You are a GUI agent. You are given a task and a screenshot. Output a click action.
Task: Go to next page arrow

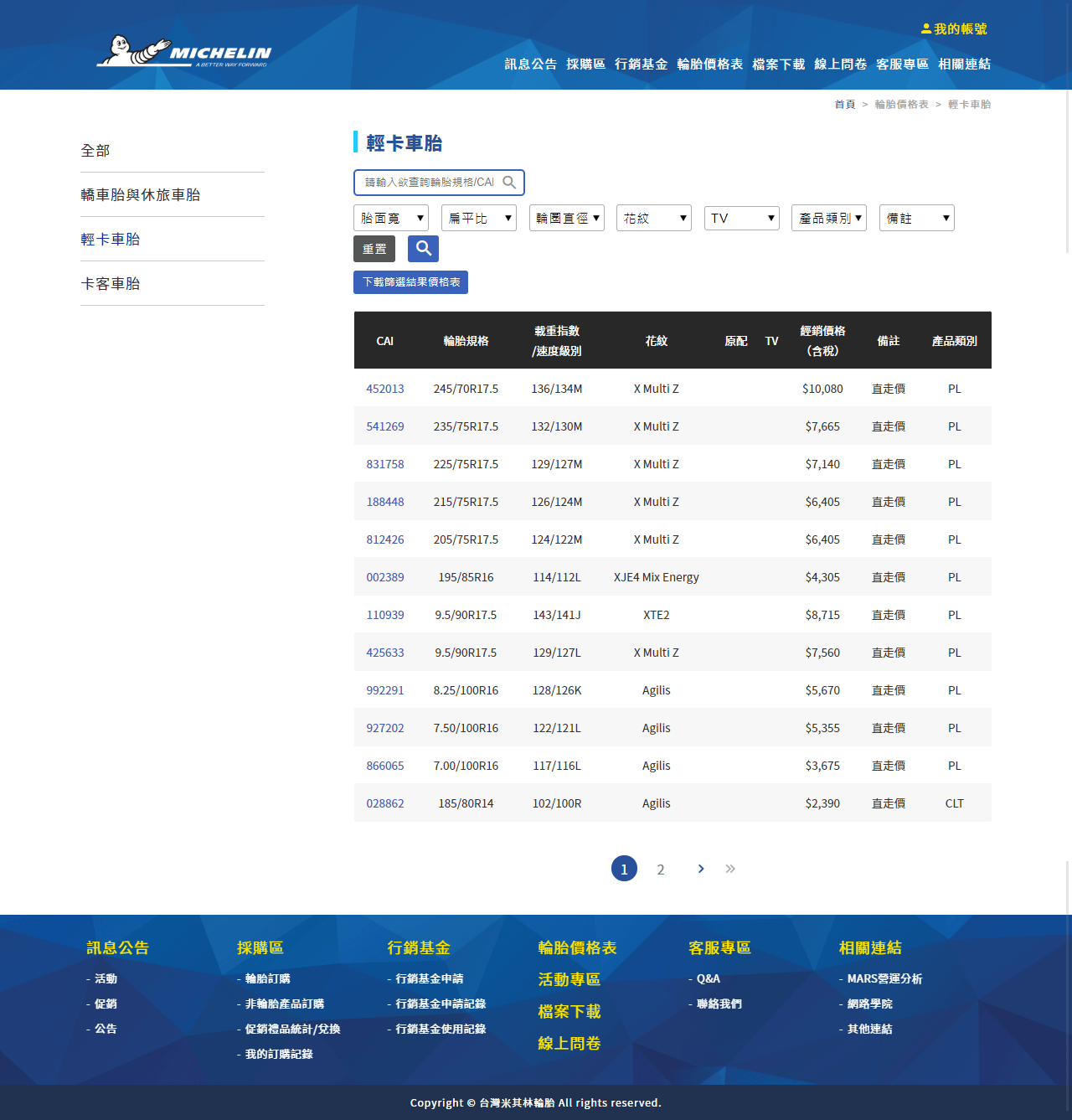tap(701, 869)
